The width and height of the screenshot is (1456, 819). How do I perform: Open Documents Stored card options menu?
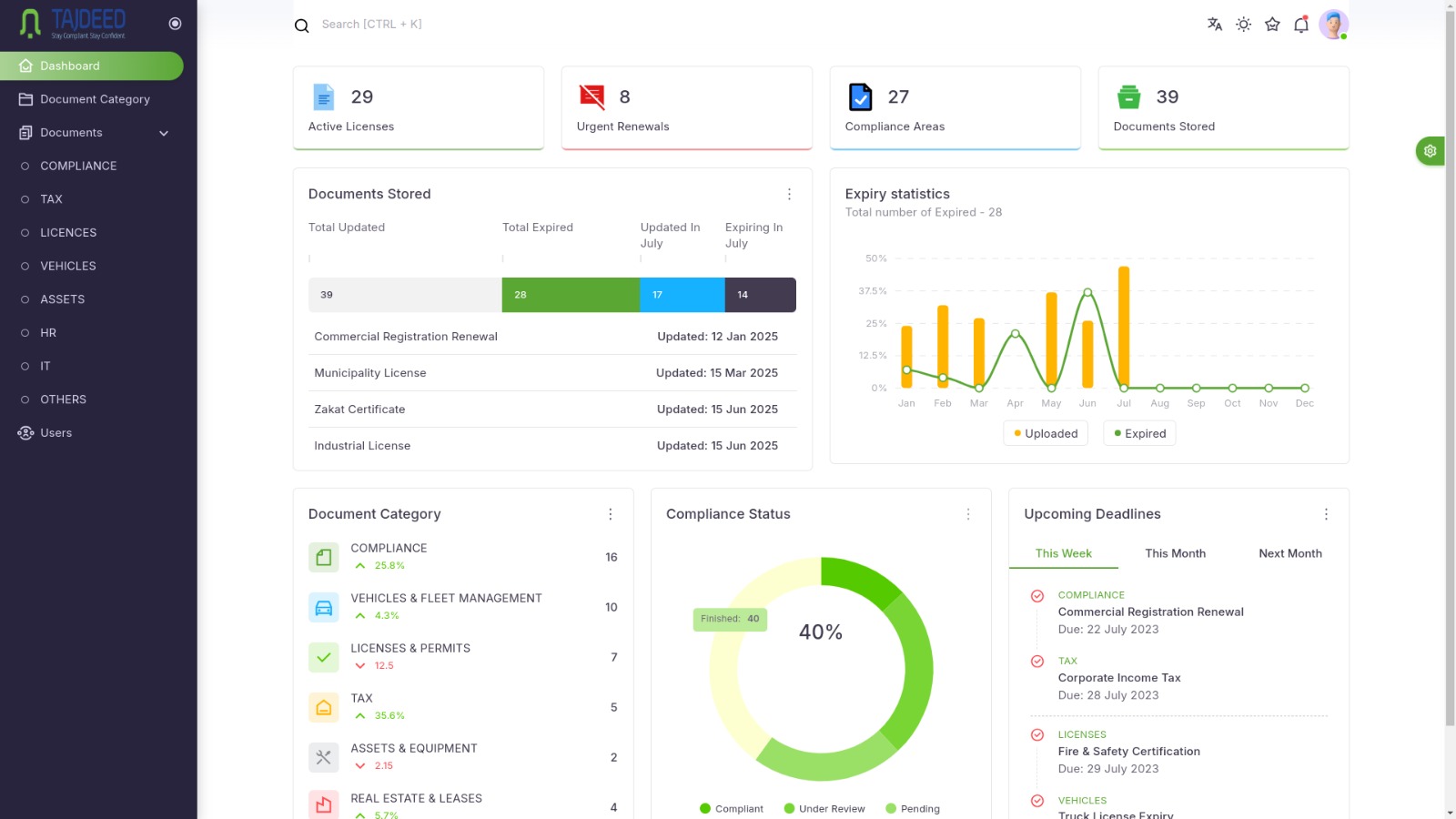click(x=789, y=194)
